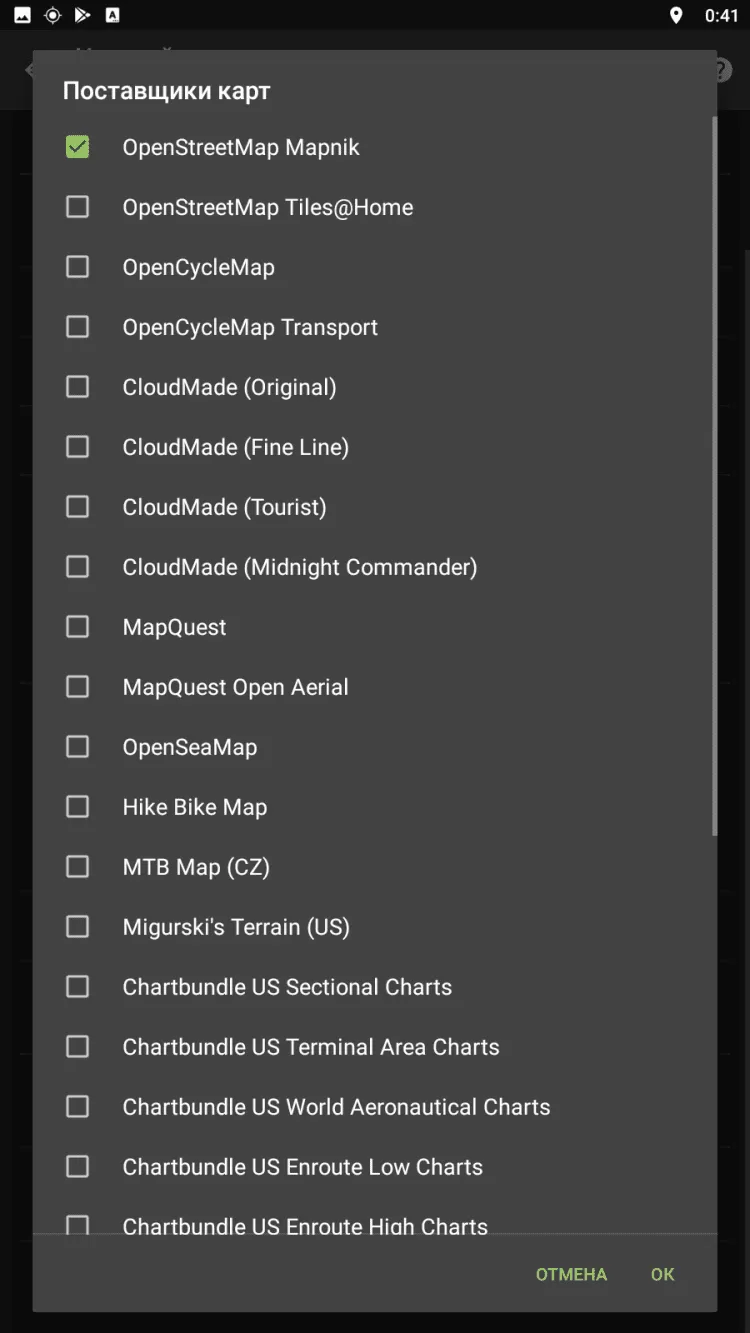Enable OpenStreetMap Tiles@Home provider
This screenshot has width=750, height=1333.
pos(77,207)
